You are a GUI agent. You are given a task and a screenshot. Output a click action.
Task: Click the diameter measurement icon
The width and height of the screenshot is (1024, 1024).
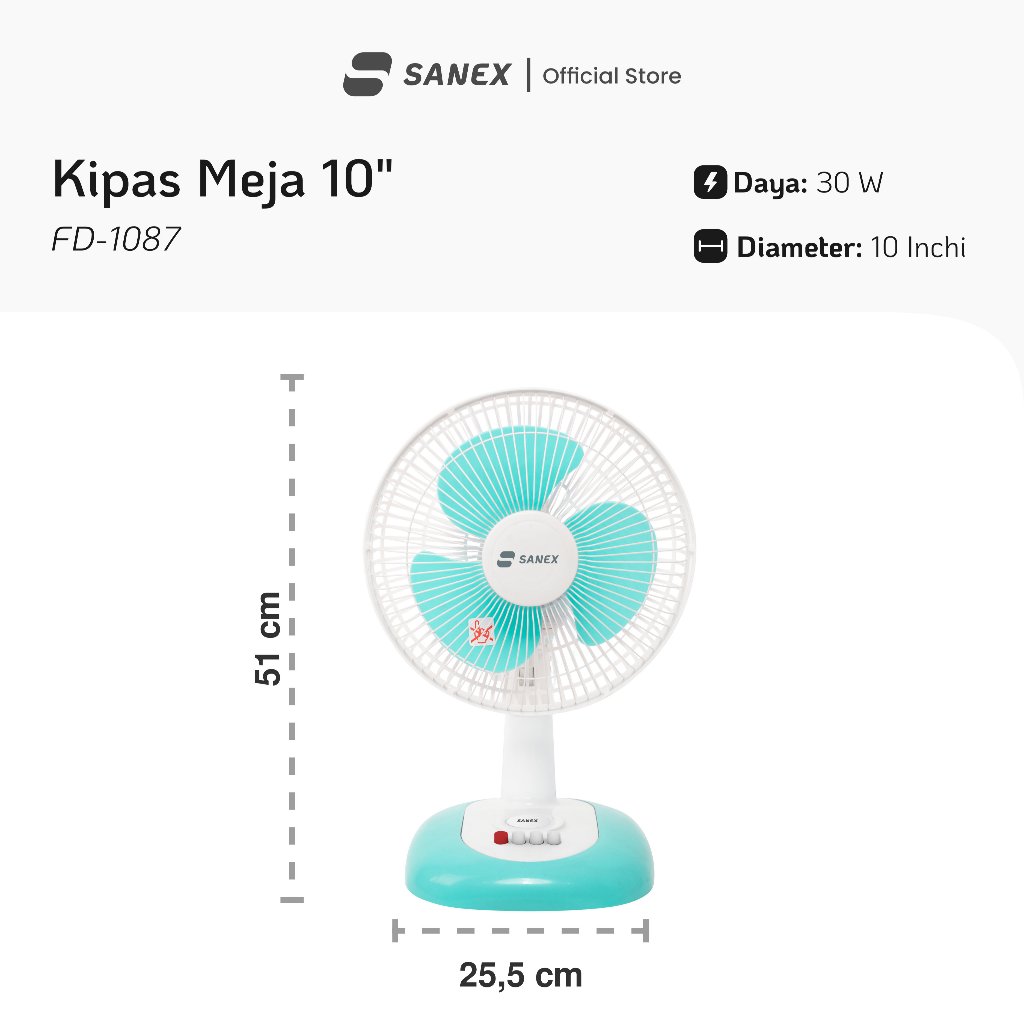coord(709,247)
